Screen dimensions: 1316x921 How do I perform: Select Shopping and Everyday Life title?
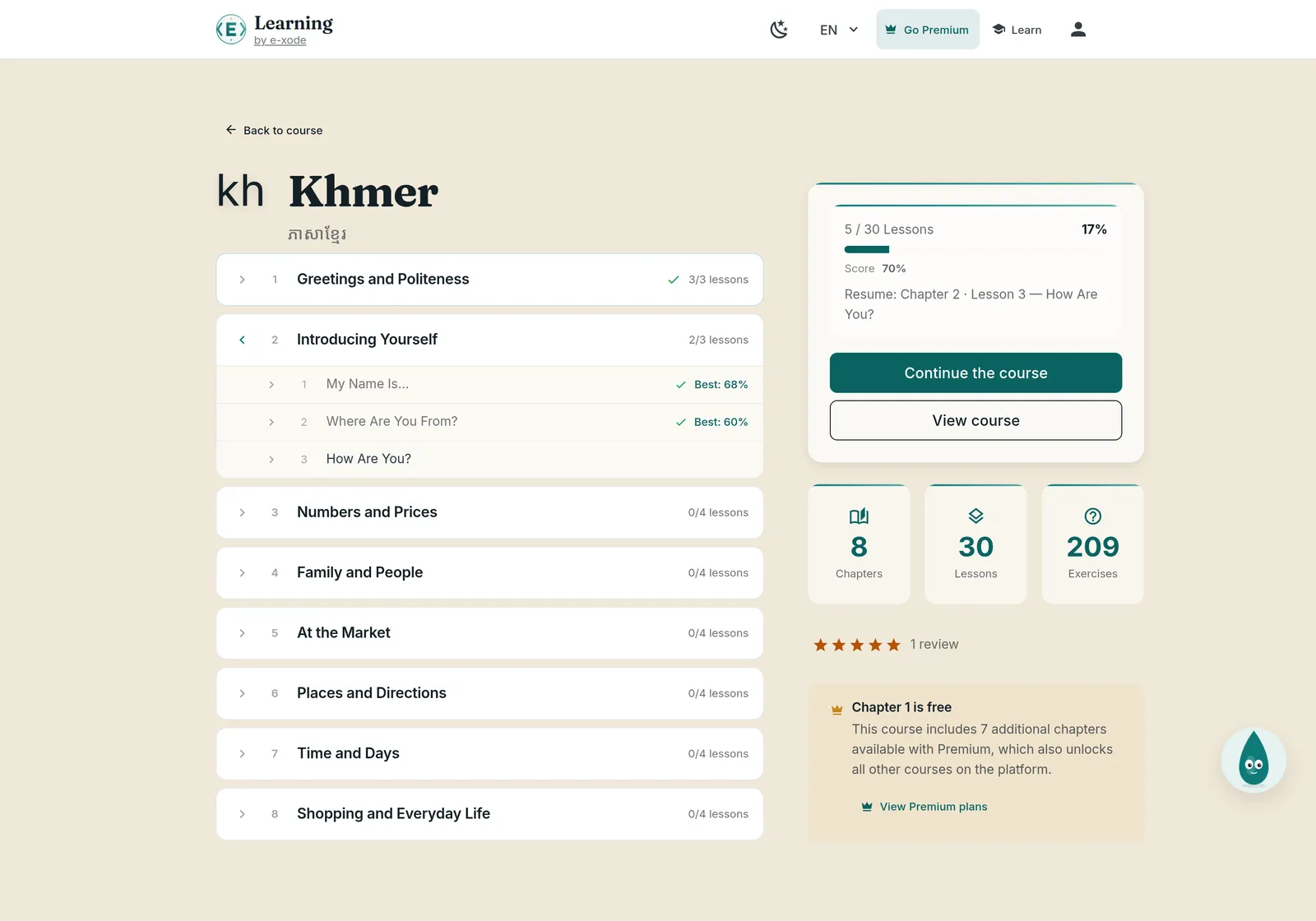pyautogui.click(x=393, y=813)
